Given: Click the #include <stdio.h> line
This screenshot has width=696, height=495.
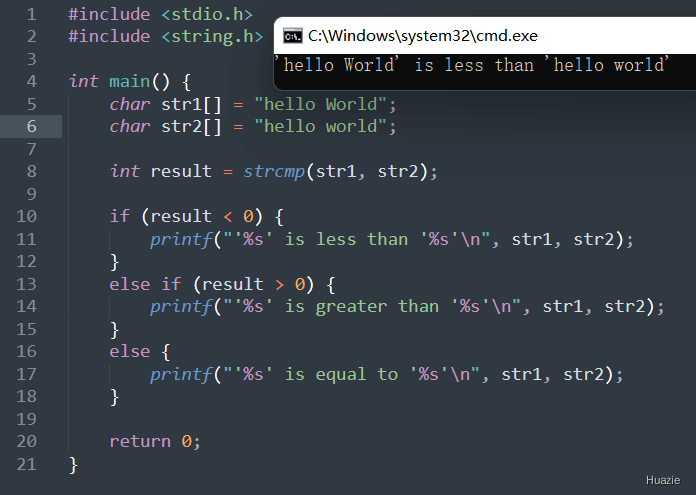Looking at the screenshot, I should click(161, 15).
